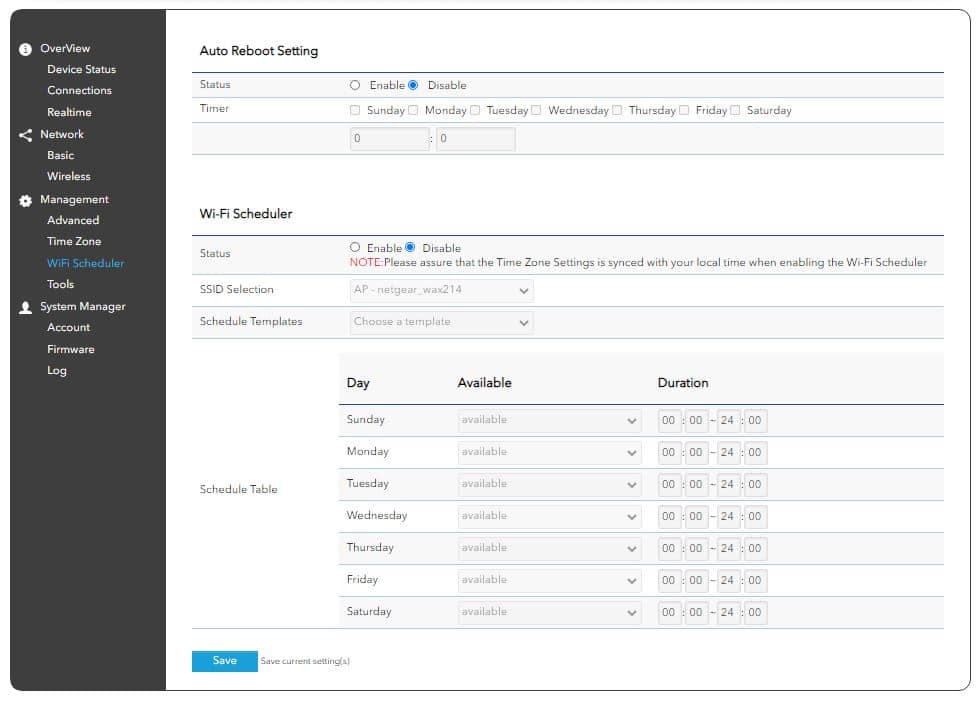The width and height of the screenshot is (979, 702).
Task: Click the 'Auto Reboot Setting' heading
Action: [x=258, y=51]
